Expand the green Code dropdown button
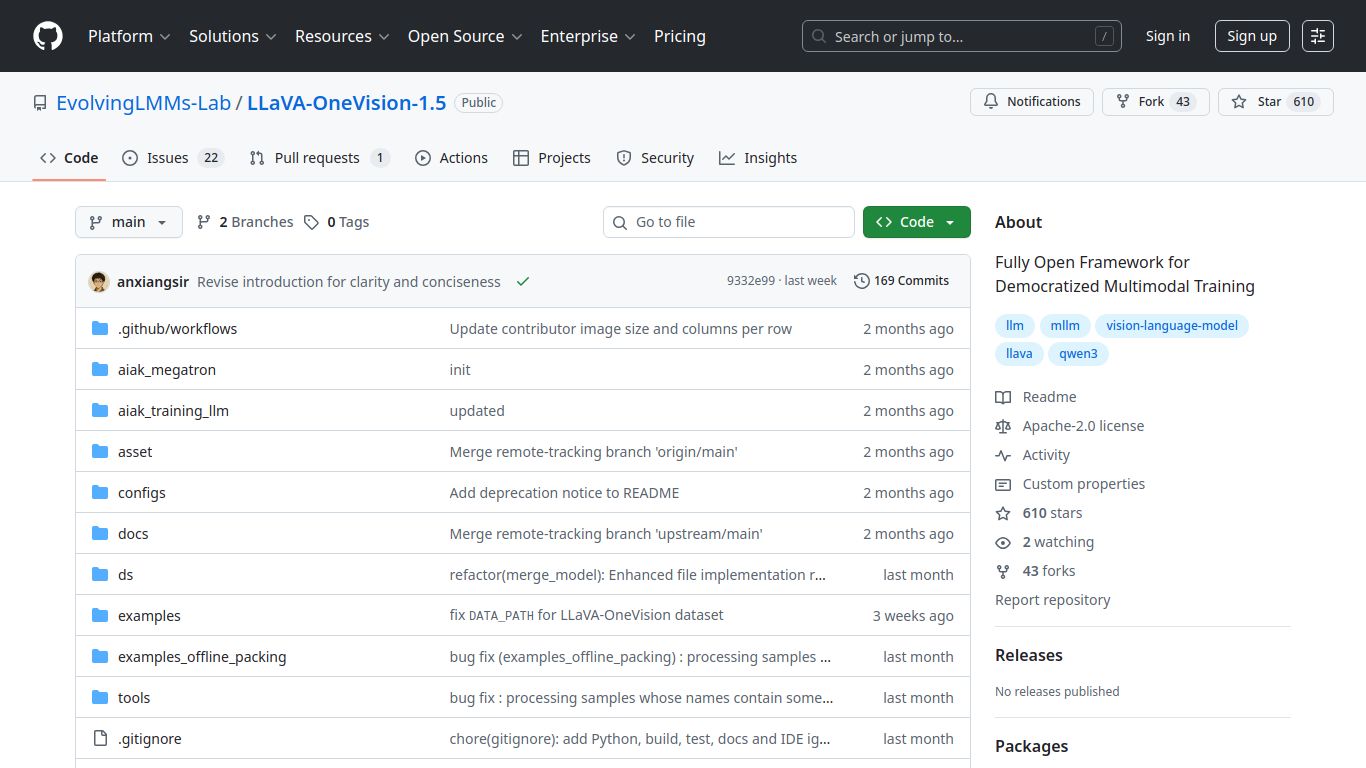 916,222
